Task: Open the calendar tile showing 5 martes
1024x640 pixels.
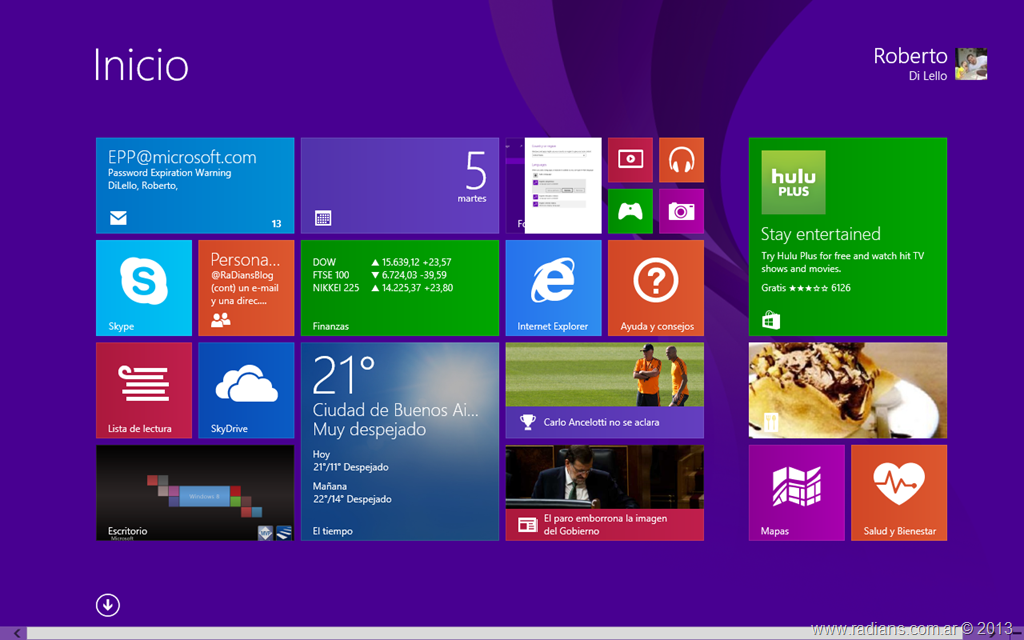Action: pyautogui.click(x=399, y=185)
